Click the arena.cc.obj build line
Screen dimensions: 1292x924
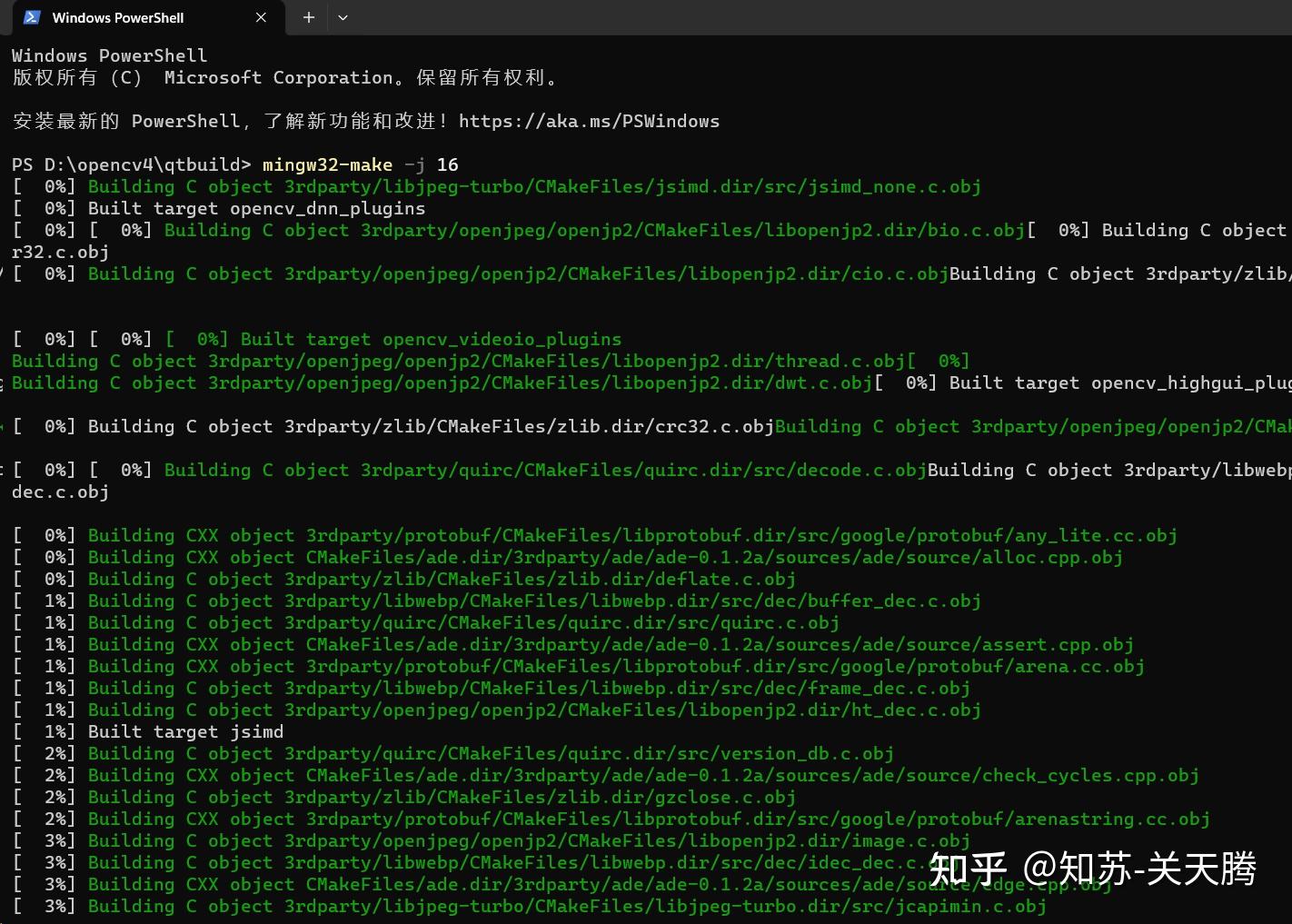point(578,666)
